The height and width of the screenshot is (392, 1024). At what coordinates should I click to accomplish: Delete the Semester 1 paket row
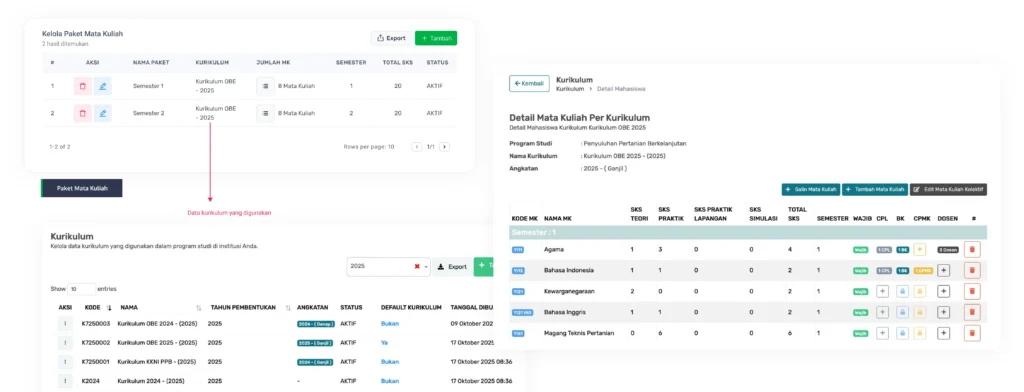coord(82,86)
